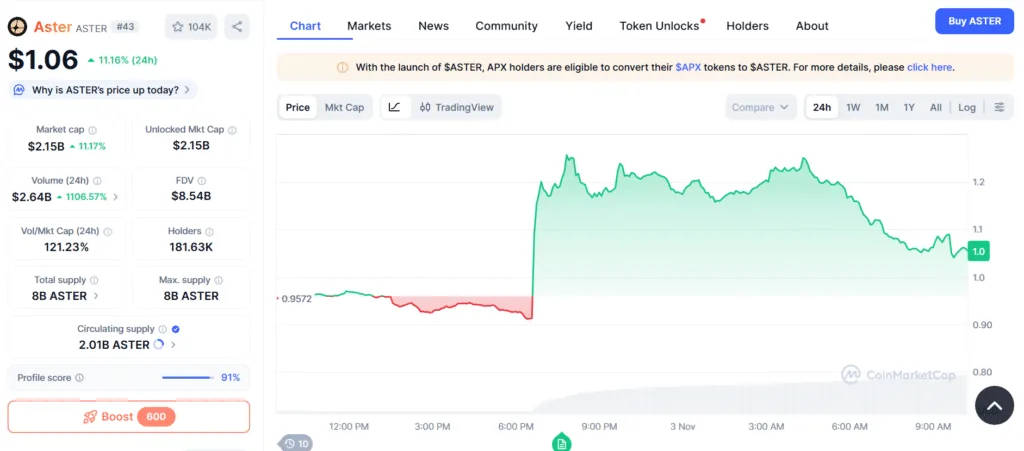Open the Chart tab
The height and width of the screenshot is (451, 1024).
306,26
